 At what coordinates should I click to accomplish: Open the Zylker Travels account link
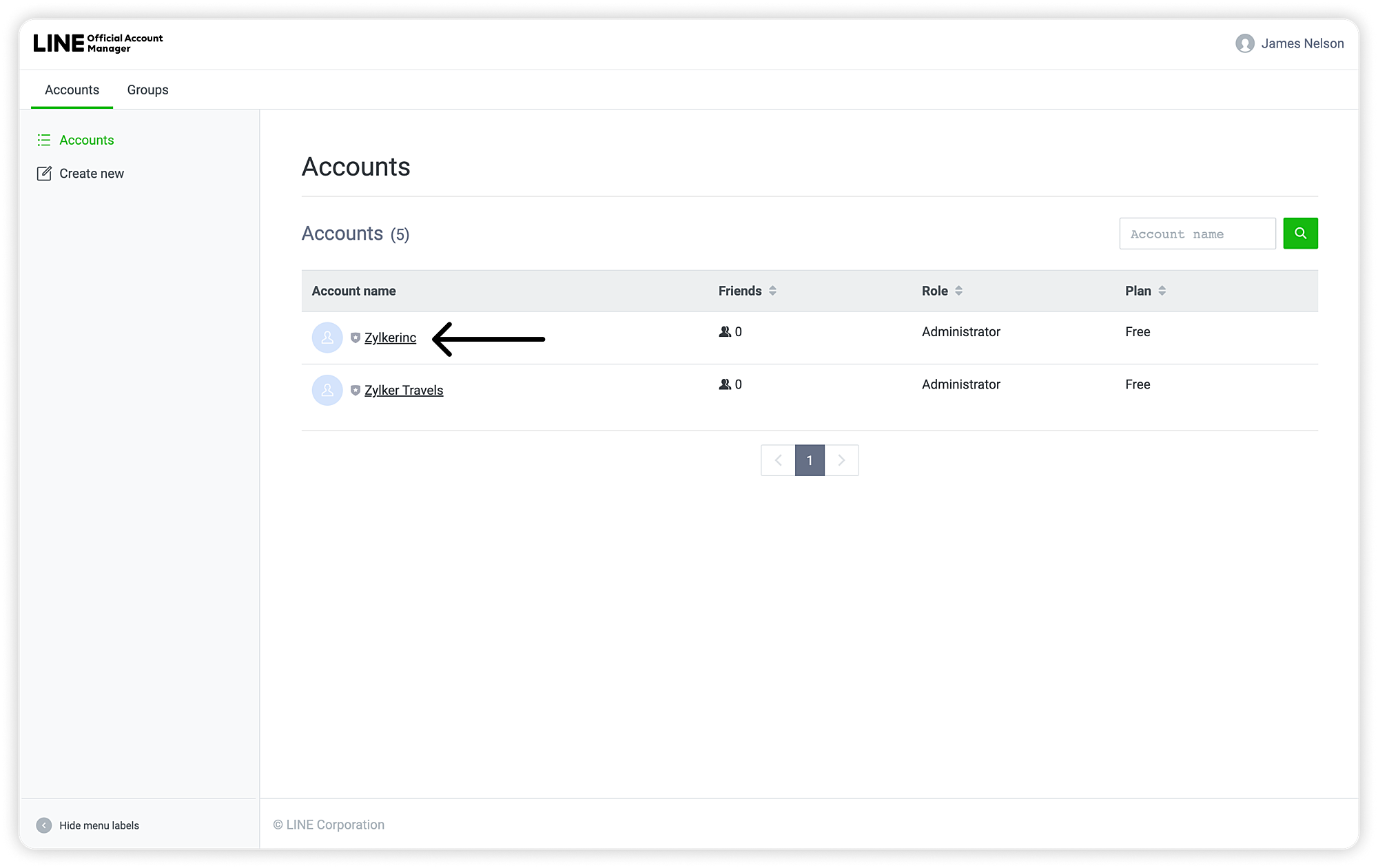404,390
